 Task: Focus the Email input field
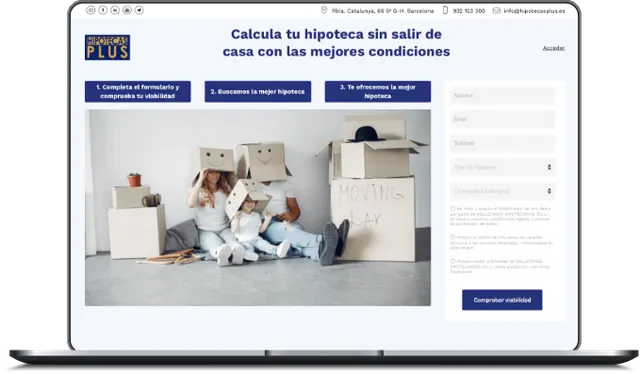point(502,120)
